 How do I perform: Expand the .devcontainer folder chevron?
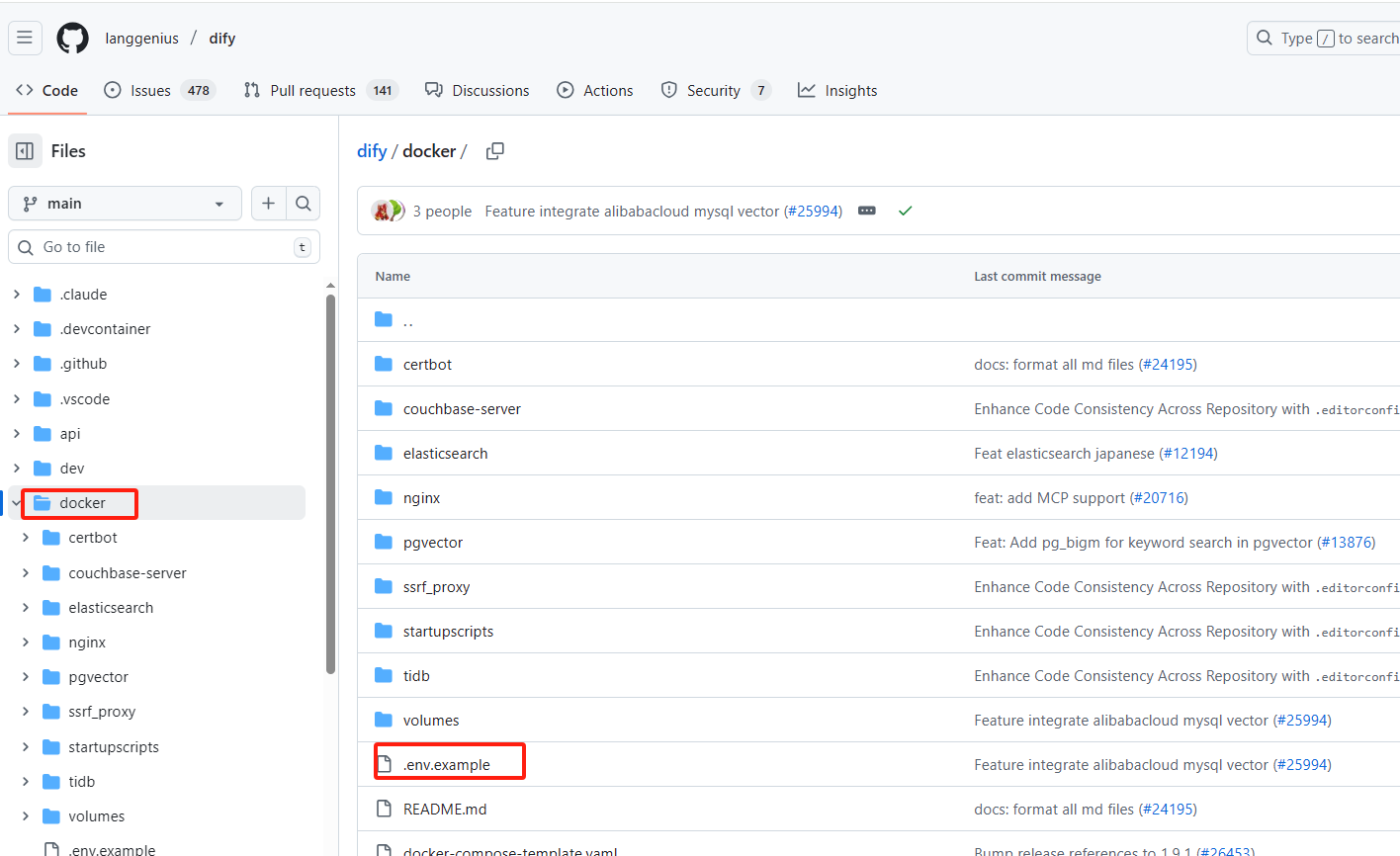(17, 329)
